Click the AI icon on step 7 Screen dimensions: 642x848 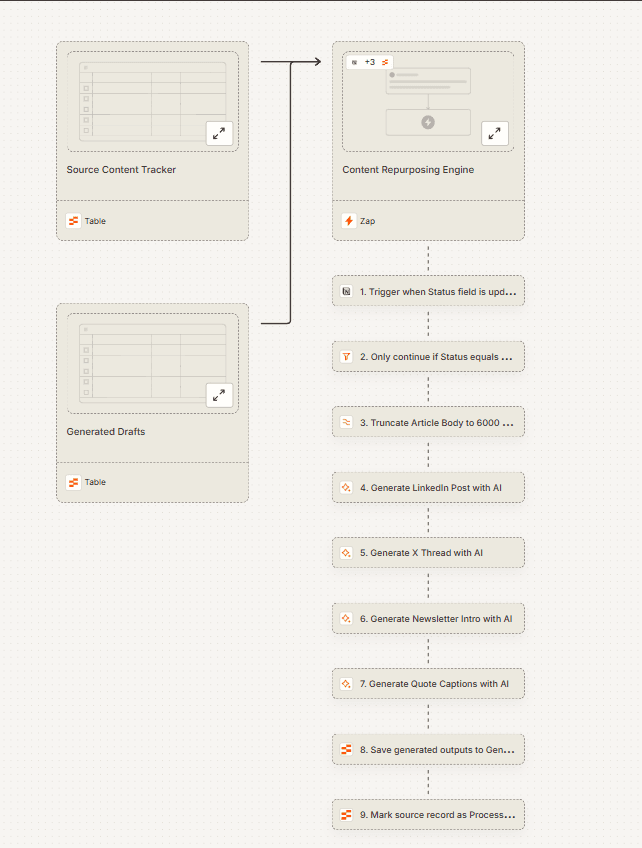pos(346,684)
